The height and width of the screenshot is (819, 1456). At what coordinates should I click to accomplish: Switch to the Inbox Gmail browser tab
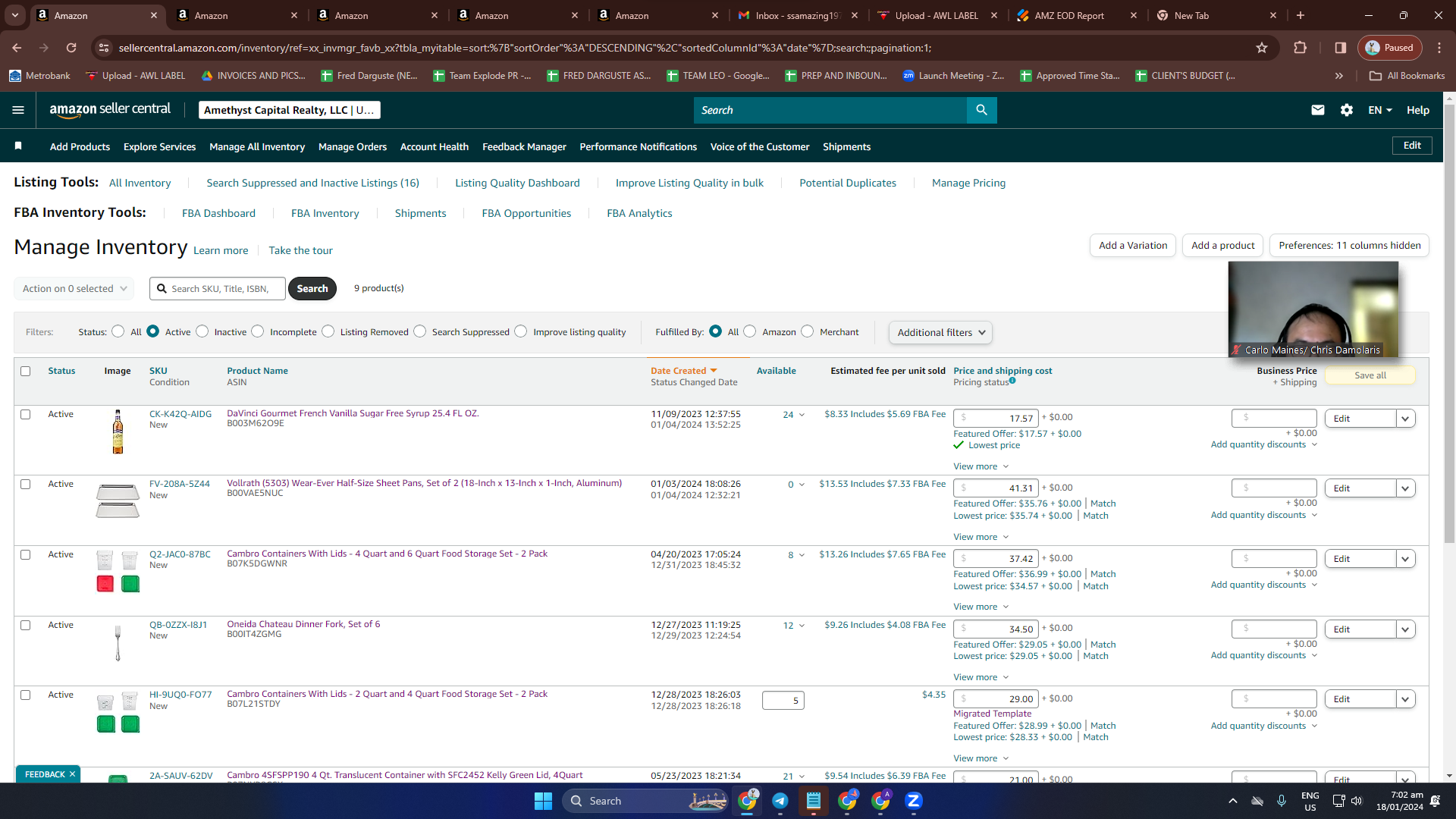tap(798, 15)
